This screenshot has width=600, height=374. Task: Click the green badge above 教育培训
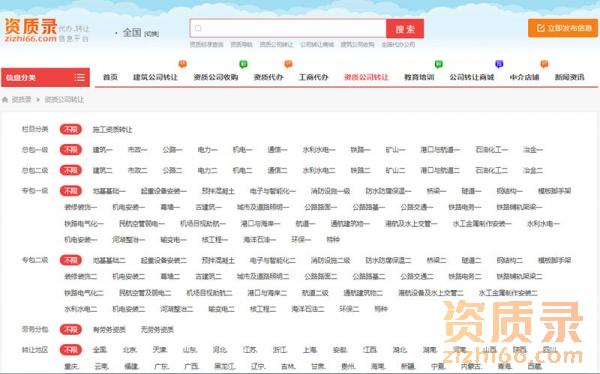coord(439,64)
